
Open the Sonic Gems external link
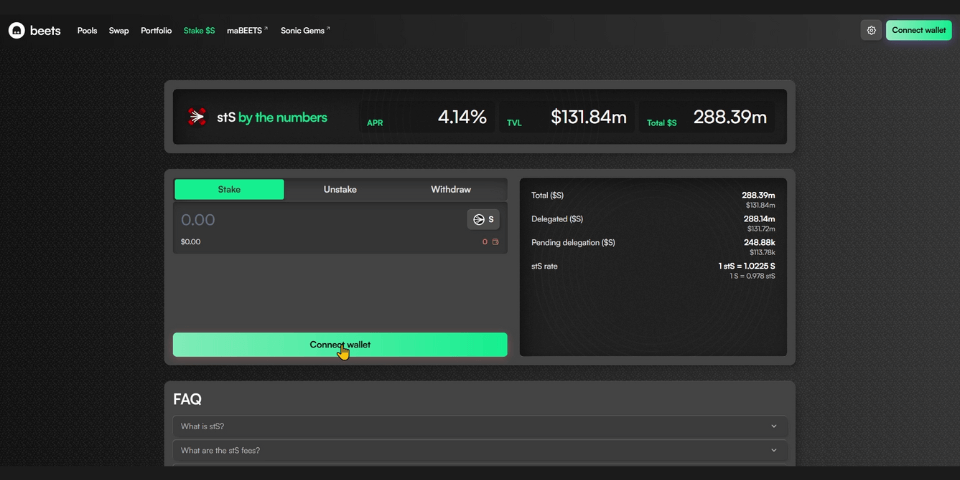(305, 30)
